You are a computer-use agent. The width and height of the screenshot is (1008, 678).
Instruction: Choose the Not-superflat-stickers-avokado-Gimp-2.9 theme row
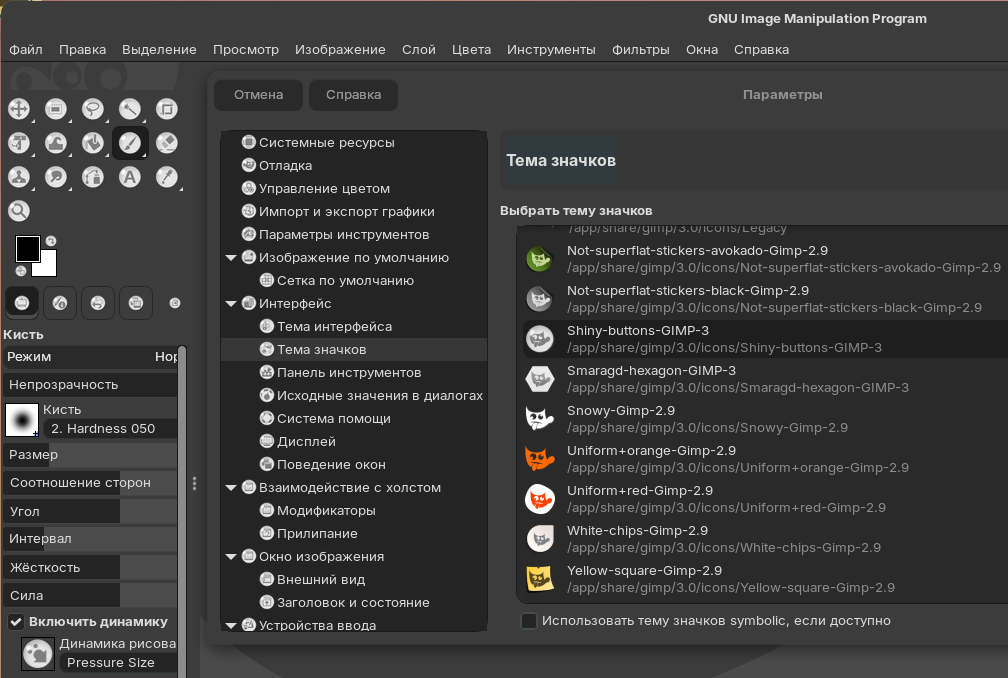pyautogui.click(x=765, y=259)
